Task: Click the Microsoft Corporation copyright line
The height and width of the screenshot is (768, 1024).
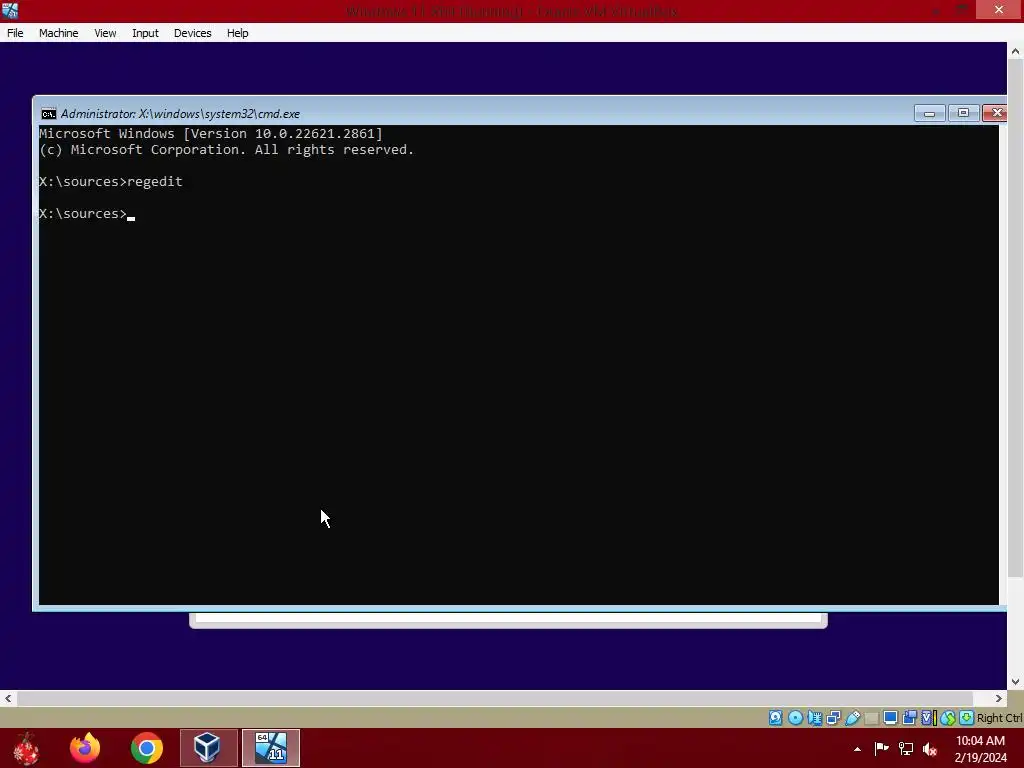Action: (227, 150)
